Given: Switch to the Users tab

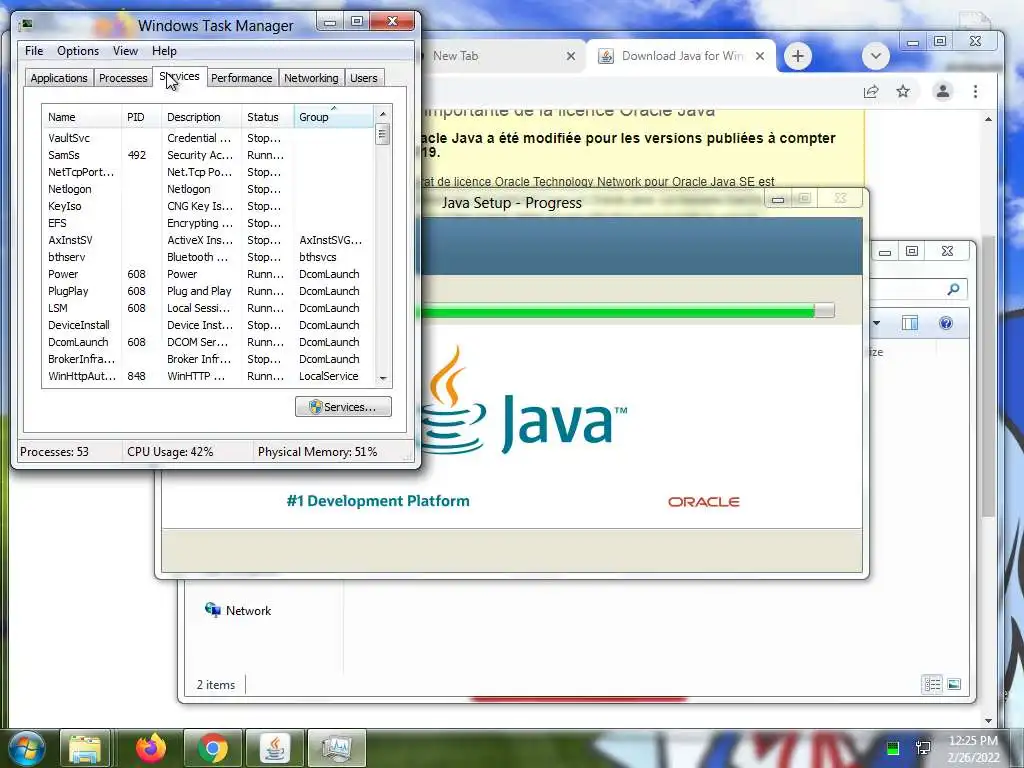Looking at the screenshot, I should point(363,78).
